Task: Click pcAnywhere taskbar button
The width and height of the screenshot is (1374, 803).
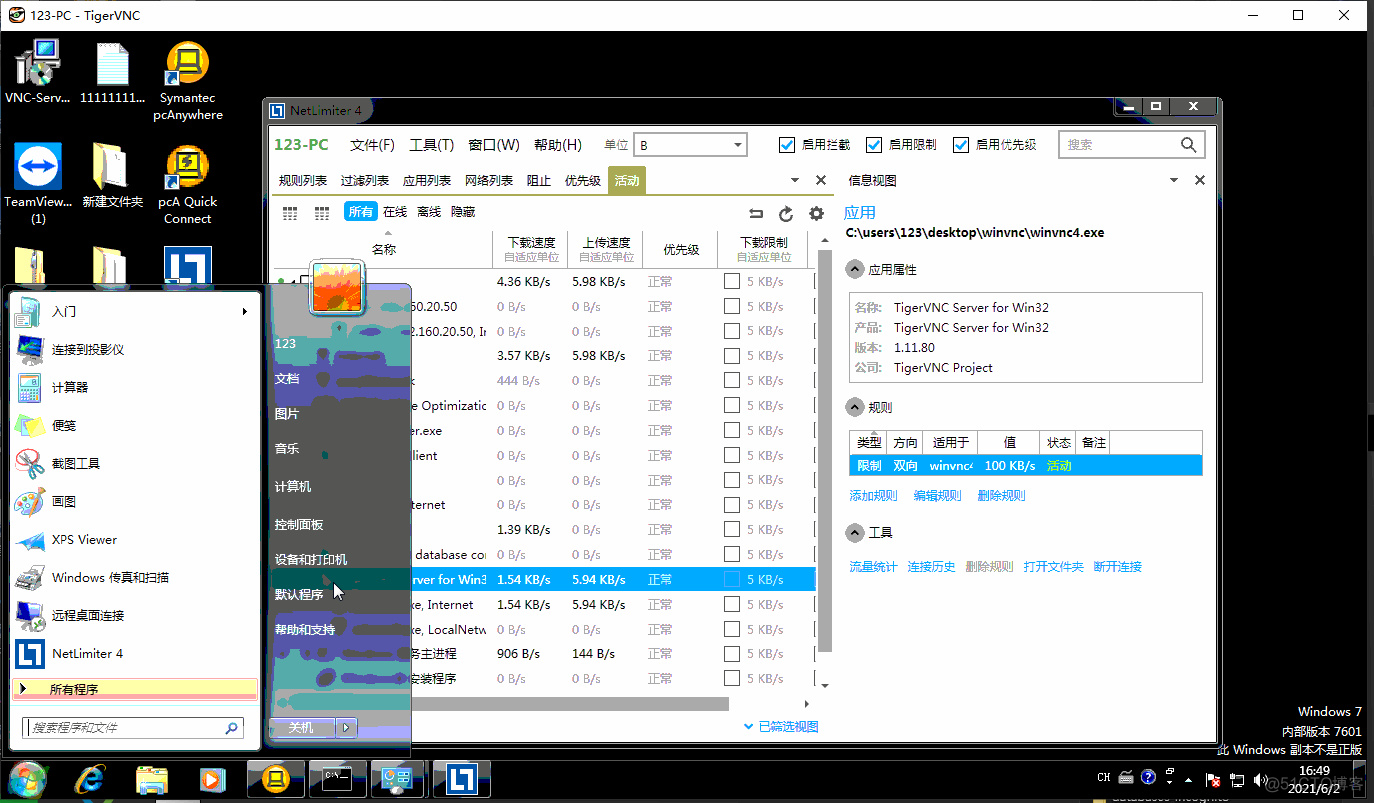Action: [275, 778]
